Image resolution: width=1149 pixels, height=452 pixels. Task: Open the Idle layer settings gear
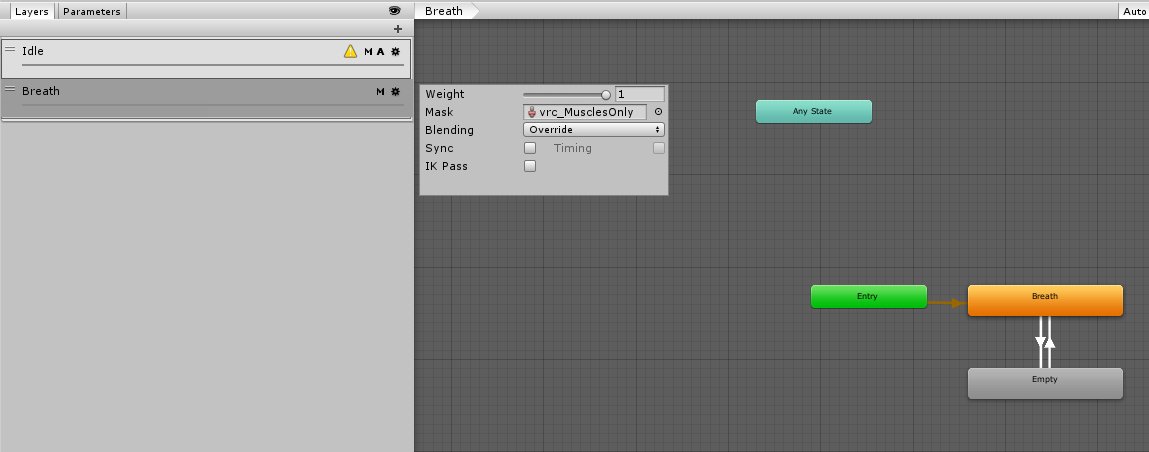coord(396,51)
